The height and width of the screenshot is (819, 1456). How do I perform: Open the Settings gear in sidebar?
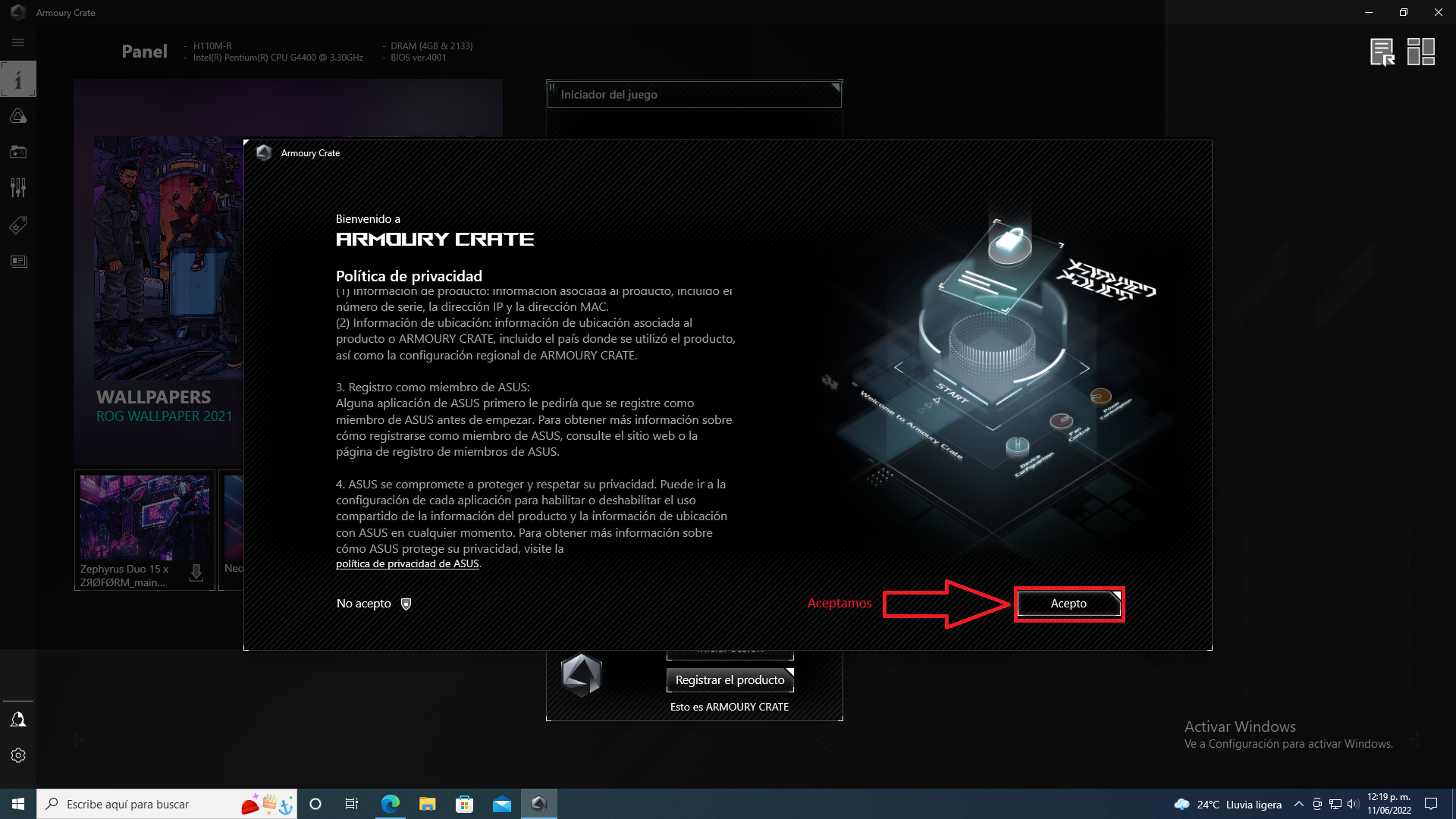(x=18, y=755)
